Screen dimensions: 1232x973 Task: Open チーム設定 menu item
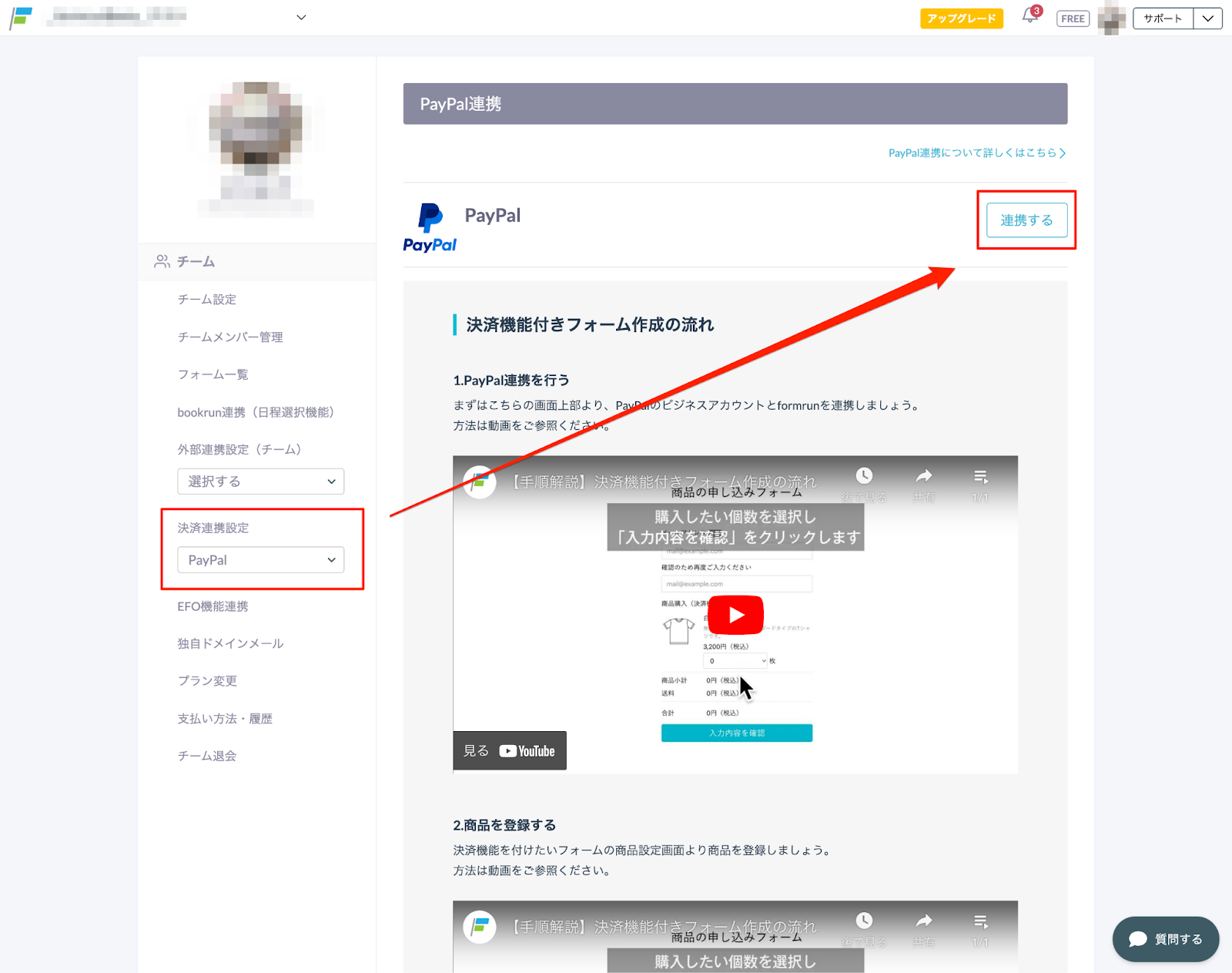click(207, 300)
